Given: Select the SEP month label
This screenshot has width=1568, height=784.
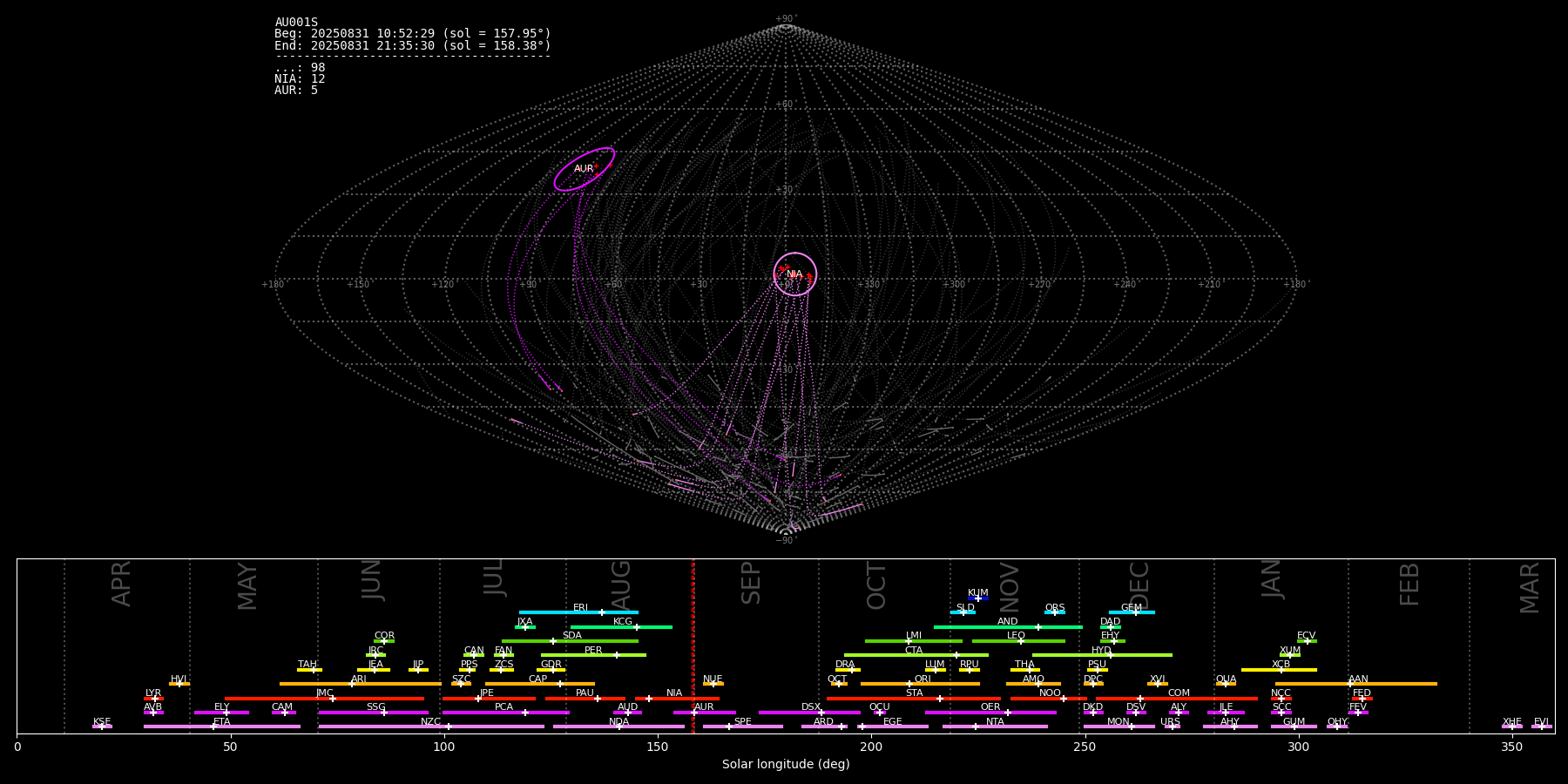Looking at the screenshot, I should coord(751,583).
